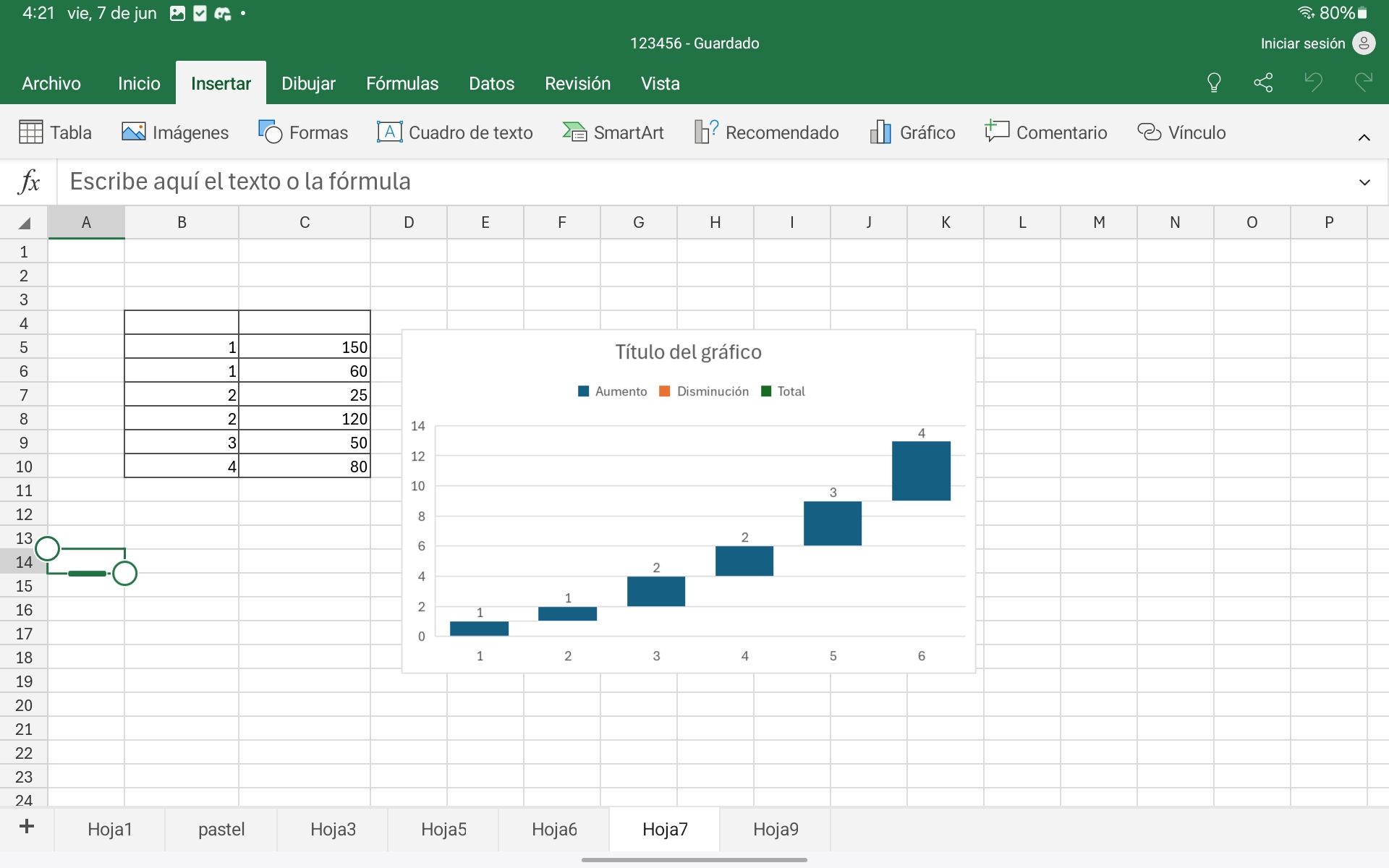The height and width of the screenshot is (868, 1389).
Task: Add a new sheet with plus button
Action: 27,826
